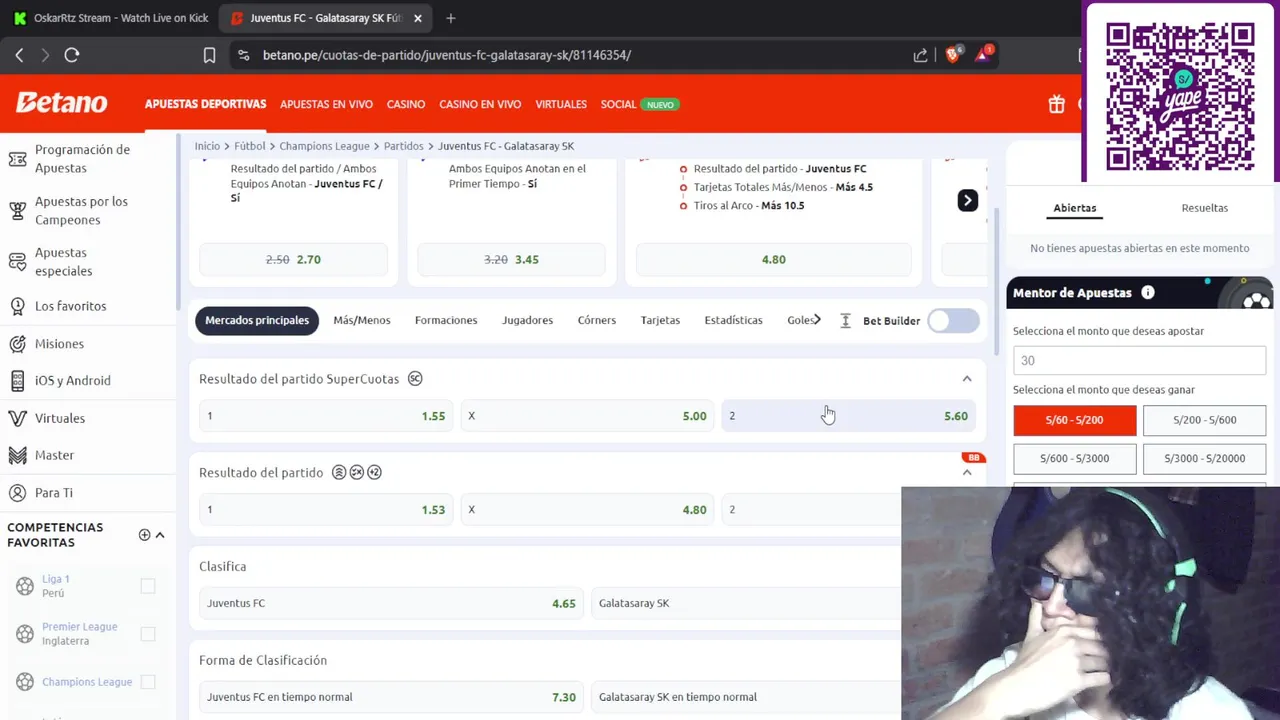This screenshot has width=1280, height=720.
Task: Go to Fútbol breadcrumb
Action: (250, 146)
